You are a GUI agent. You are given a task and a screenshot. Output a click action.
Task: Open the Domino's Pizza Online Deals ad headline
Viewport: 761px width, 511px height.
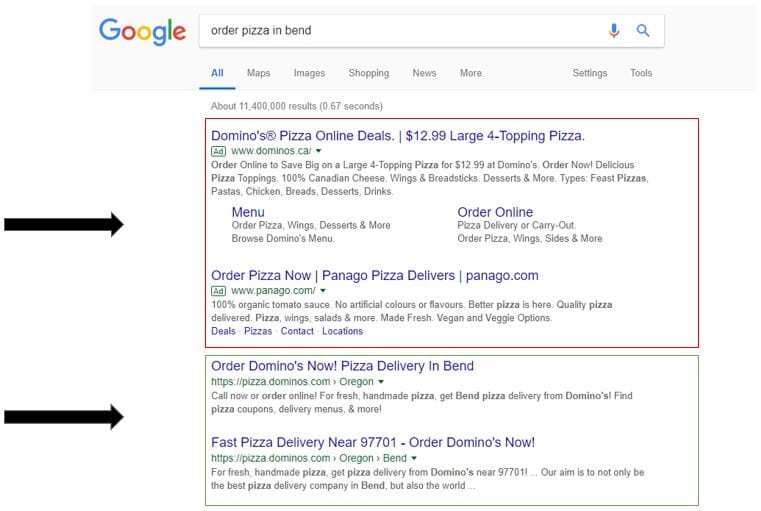pyautogui.click(x=398, y=136)
